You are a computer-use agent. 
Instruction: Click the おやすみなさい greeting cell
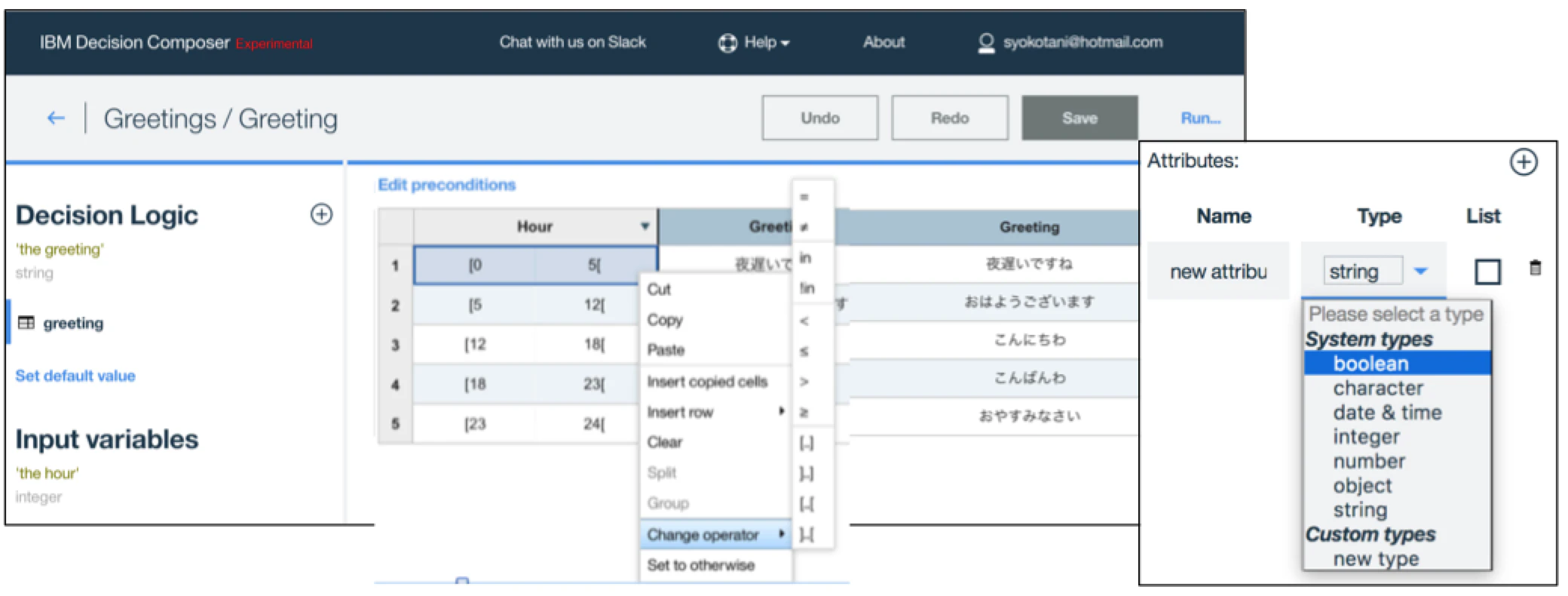click(1029, 416)
